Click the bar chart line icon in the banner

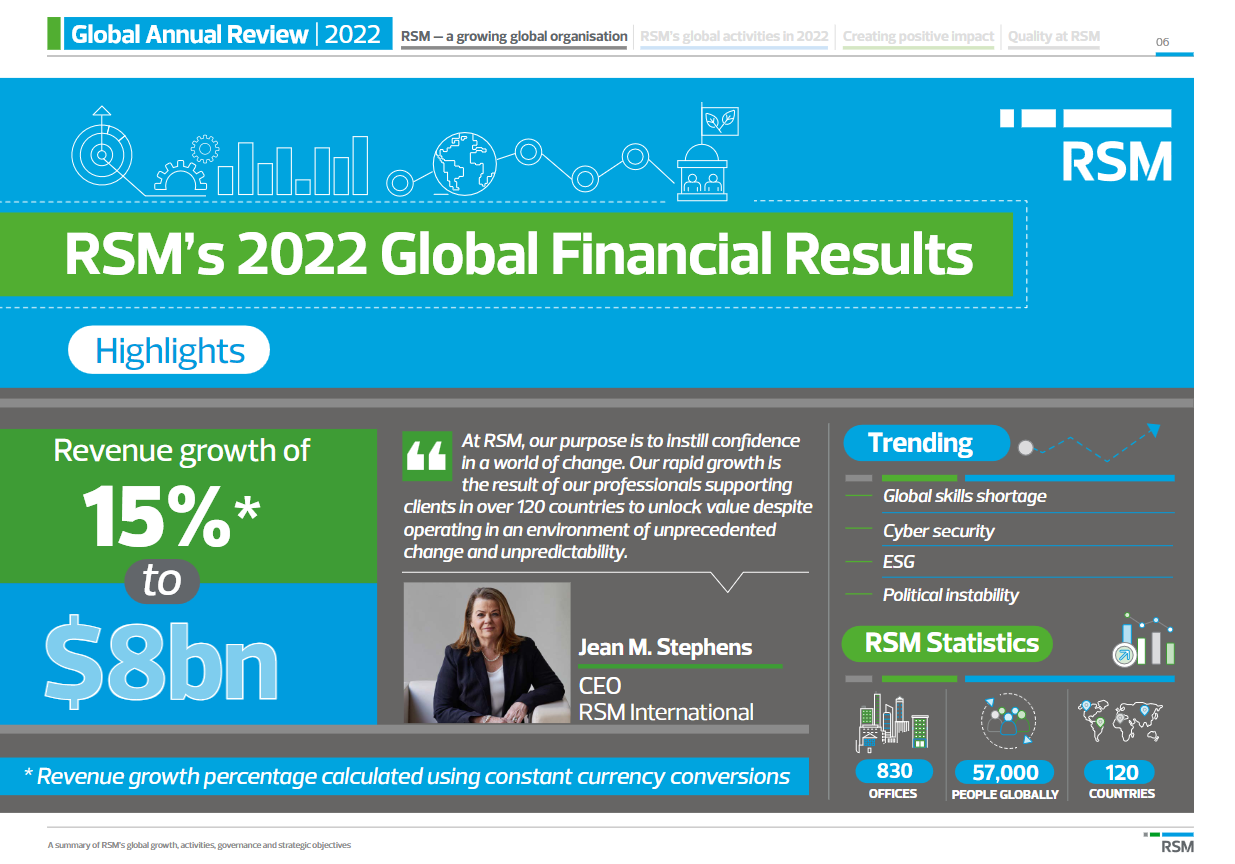click(293, 165)
